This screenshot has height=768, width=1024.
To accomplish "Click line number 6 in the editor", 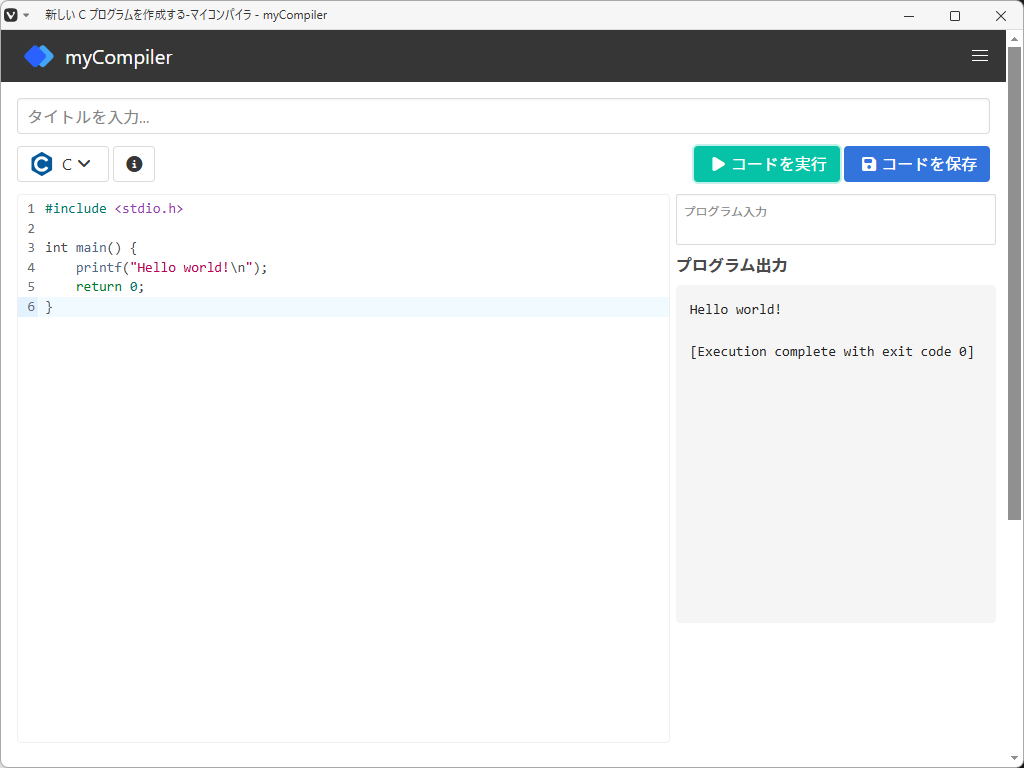I will pyautogui.click(x=31, y=307).
